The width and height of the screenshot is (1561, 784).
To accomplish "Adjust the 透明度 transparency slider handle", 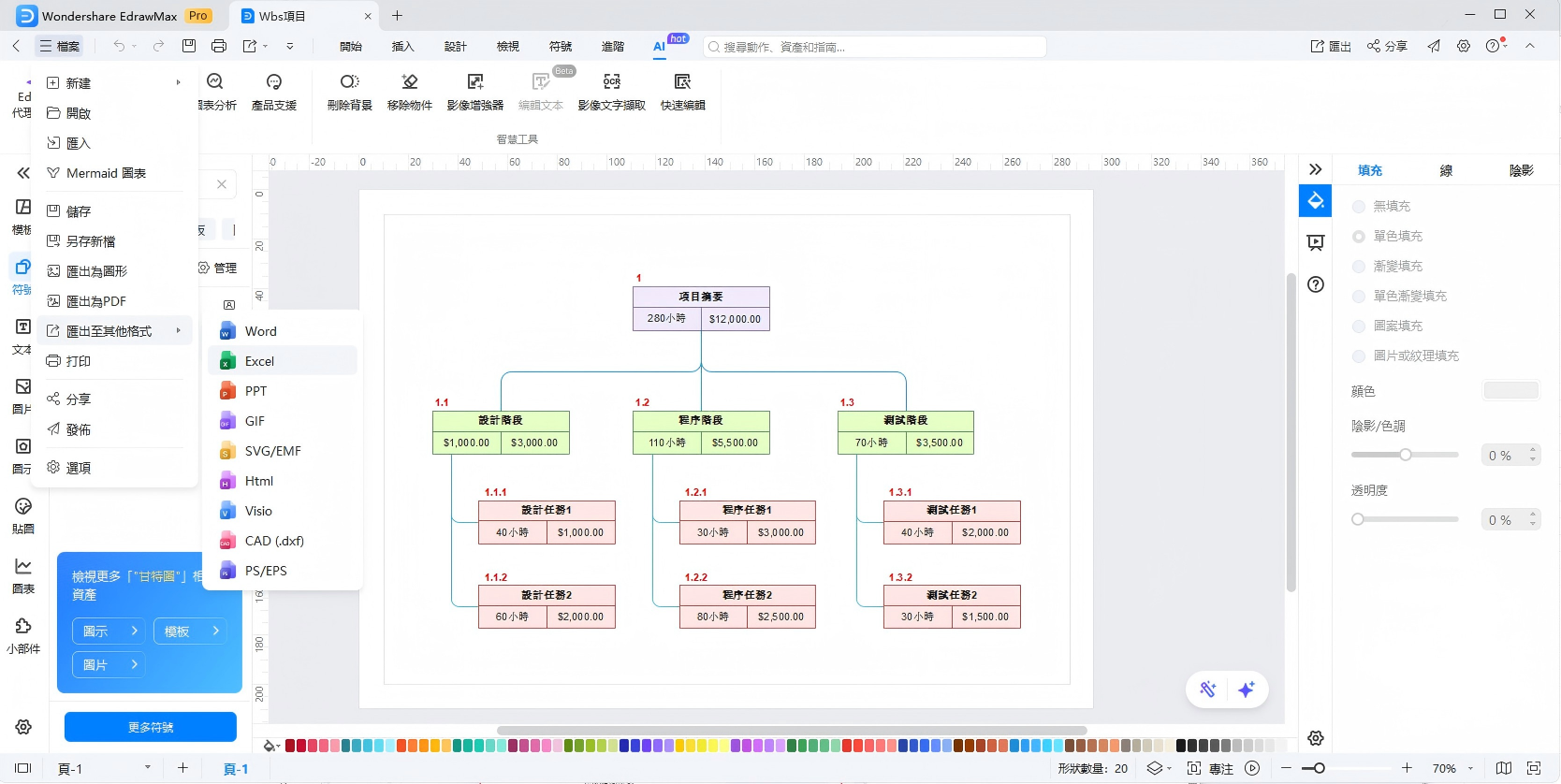I will click(1358, 519).
